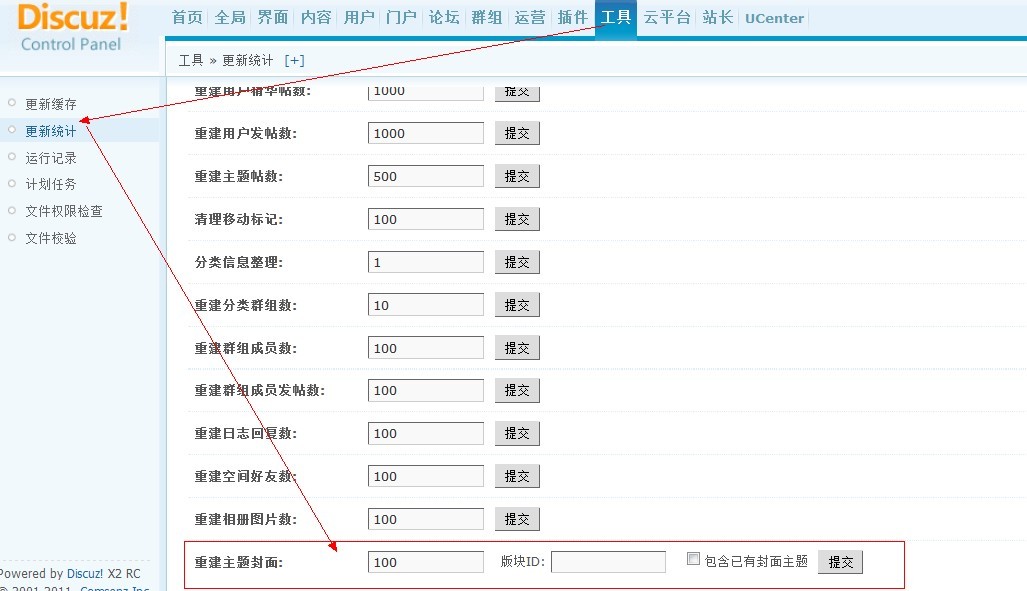The image size is (1027, 591).
Task: Click the 重建用户发帖数 input field
Action: click(x=426, y=133)
